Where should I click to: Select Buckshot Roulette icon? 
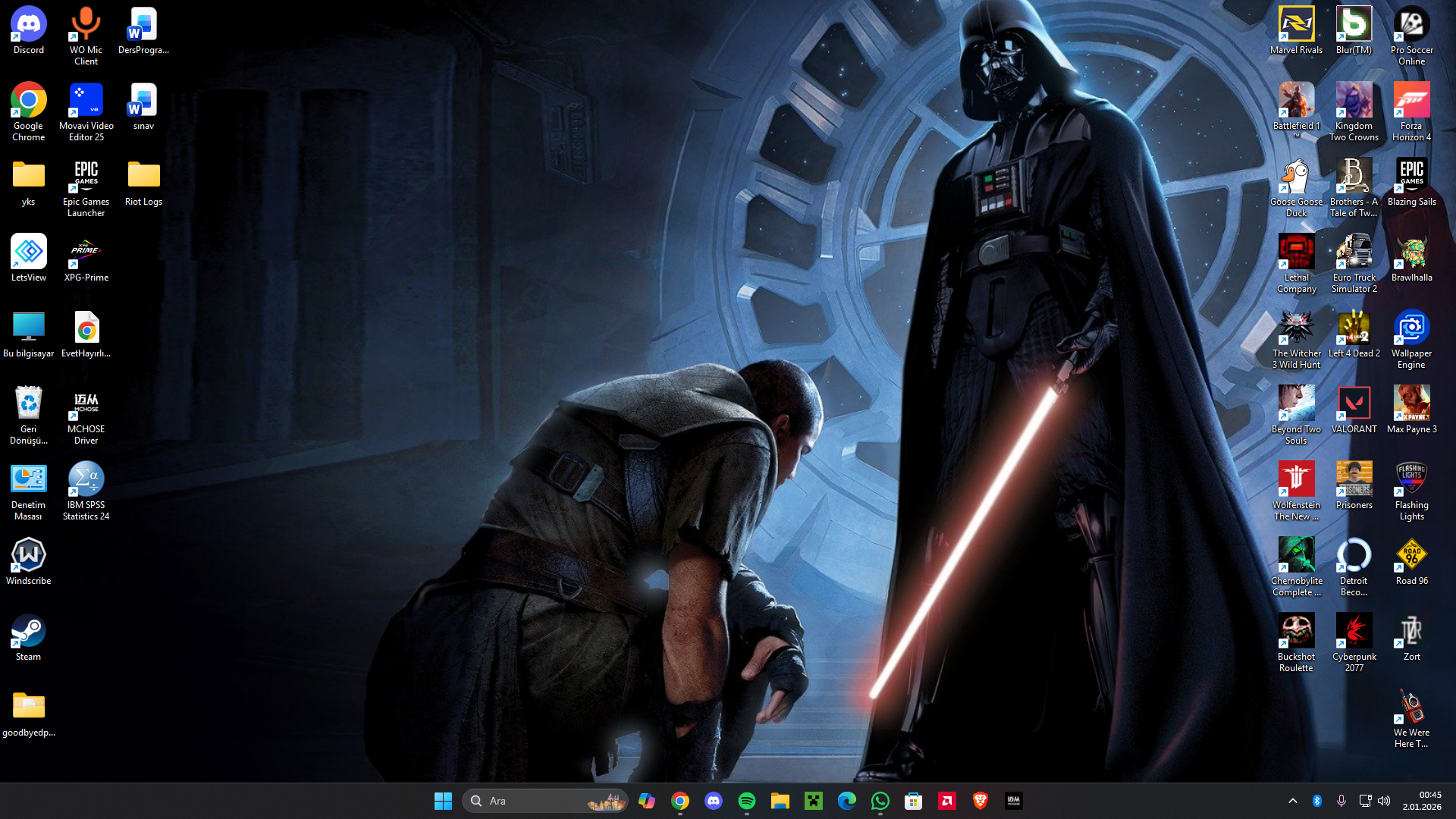(1296, 642)
